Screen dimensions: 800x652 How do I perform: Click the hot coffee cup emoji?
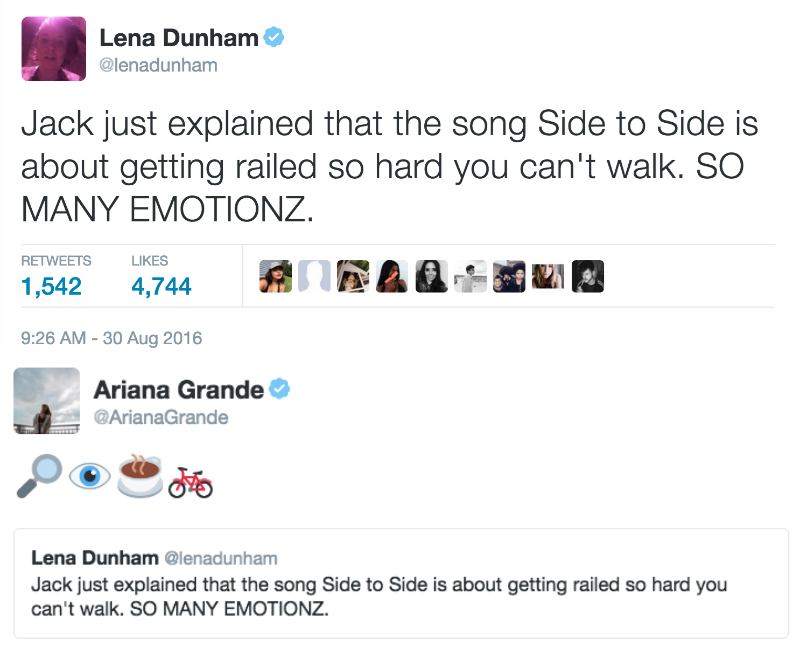140,475
